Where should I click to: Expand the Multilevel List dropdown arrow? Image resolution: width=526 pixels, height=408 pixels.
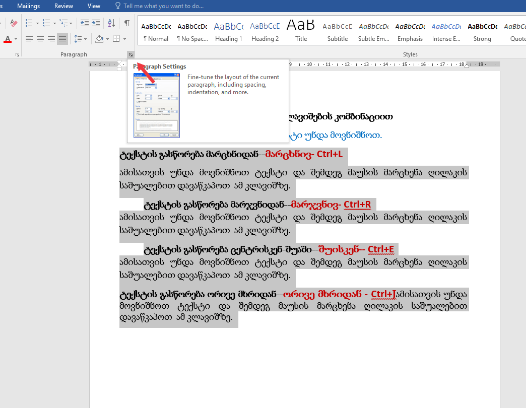point(71,23)
